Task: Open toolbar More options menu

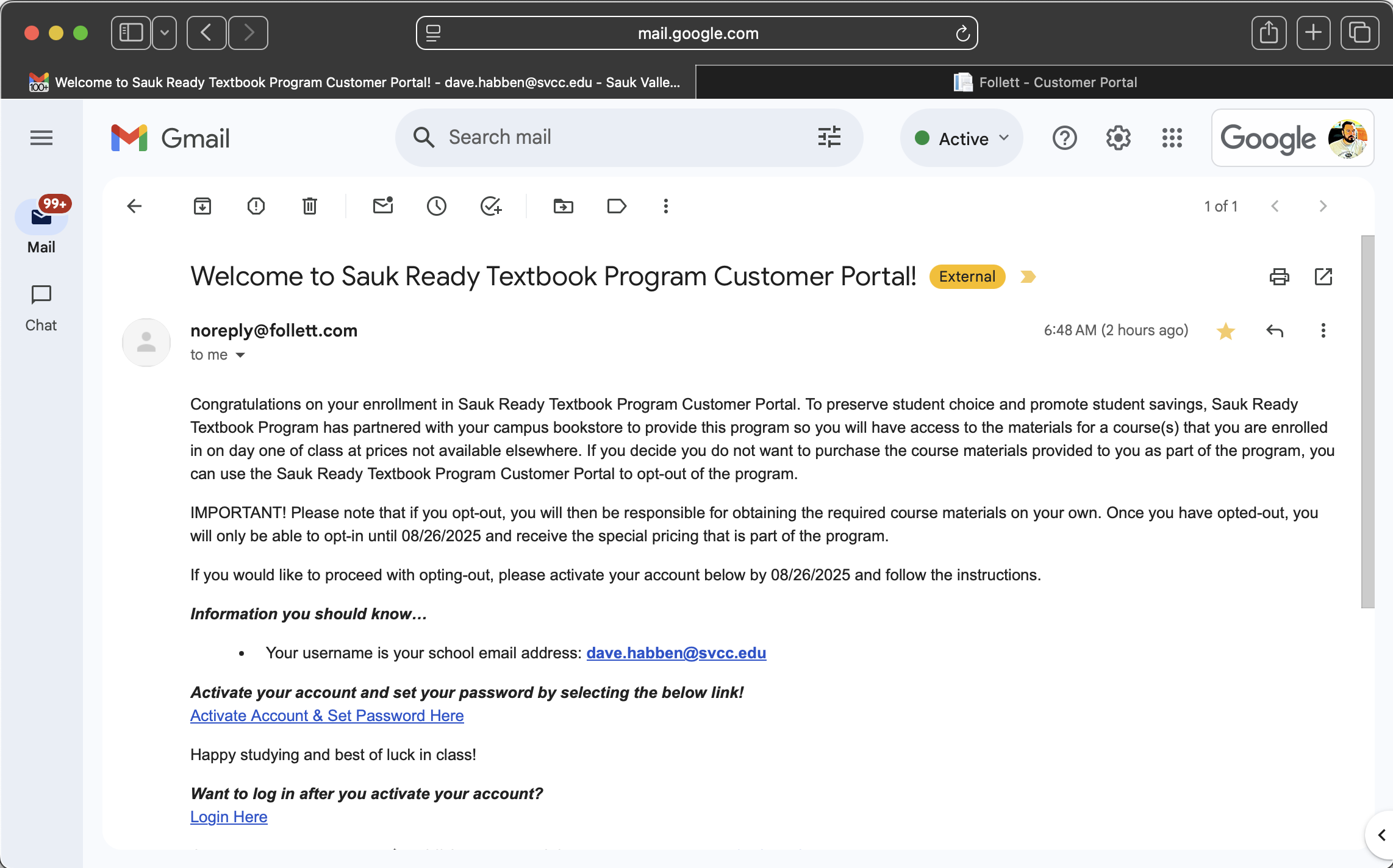Action: click(666, 206)
